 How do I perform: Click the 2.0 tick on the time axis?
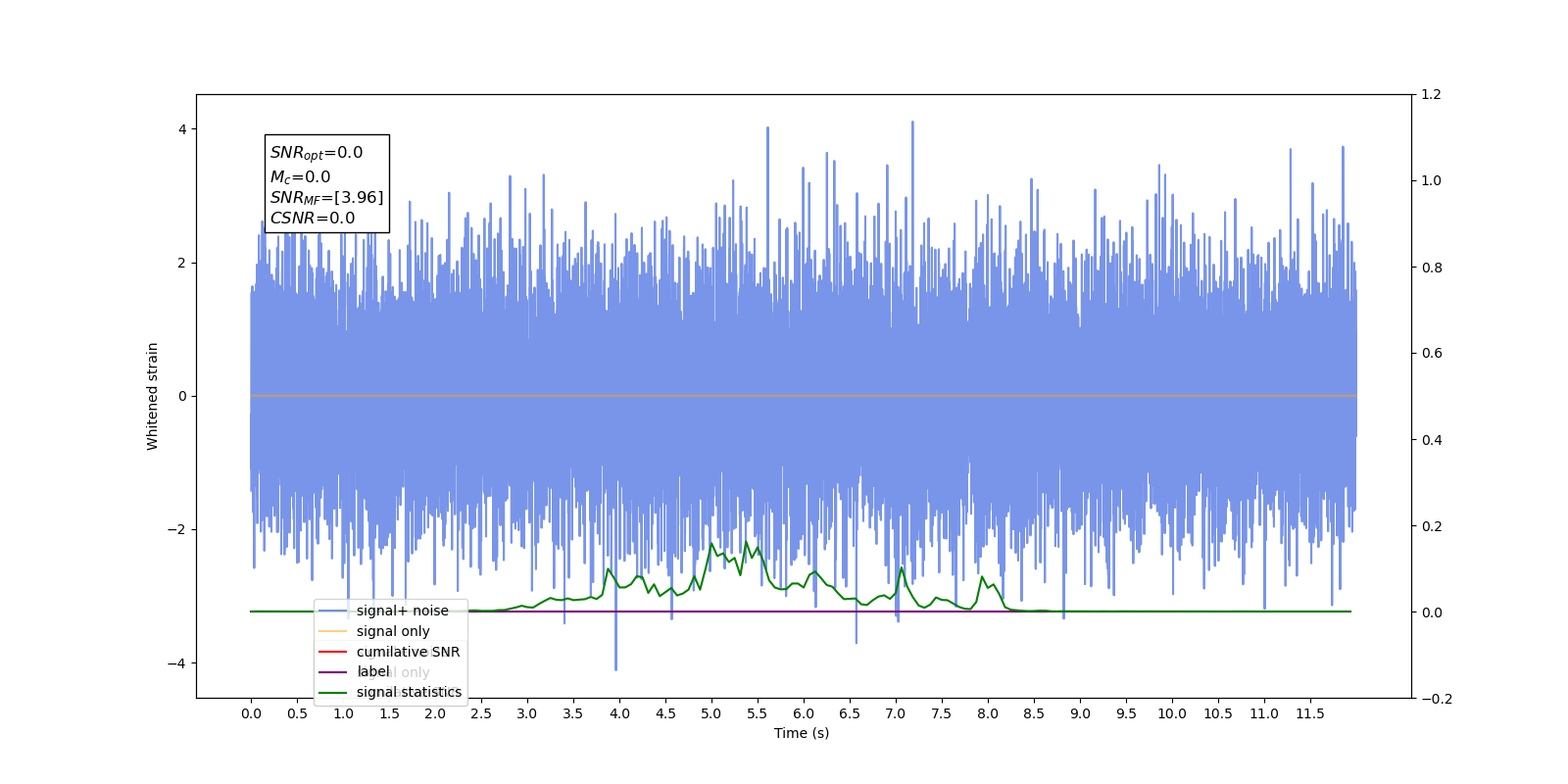pos(435,713)
